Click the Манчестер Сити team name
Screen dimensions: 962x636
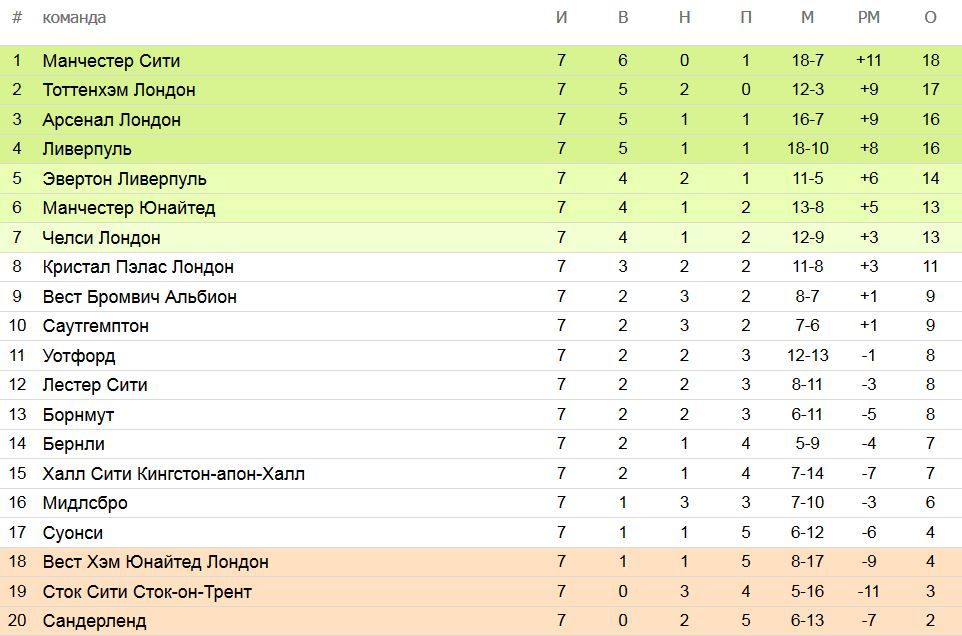click(x=111, y=60)
